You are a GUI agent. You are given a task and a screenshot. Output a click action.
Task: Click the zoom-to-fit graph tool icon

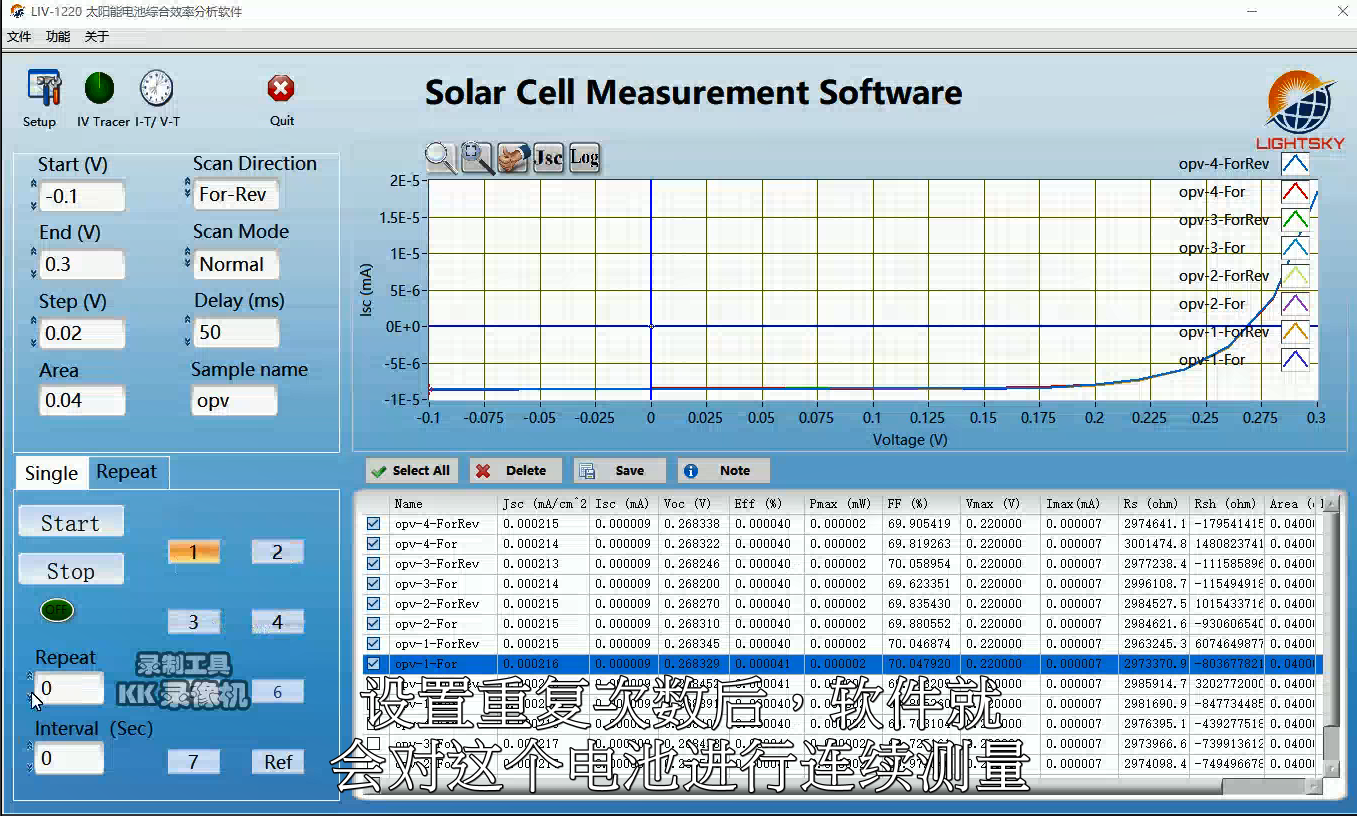point(477,158)
